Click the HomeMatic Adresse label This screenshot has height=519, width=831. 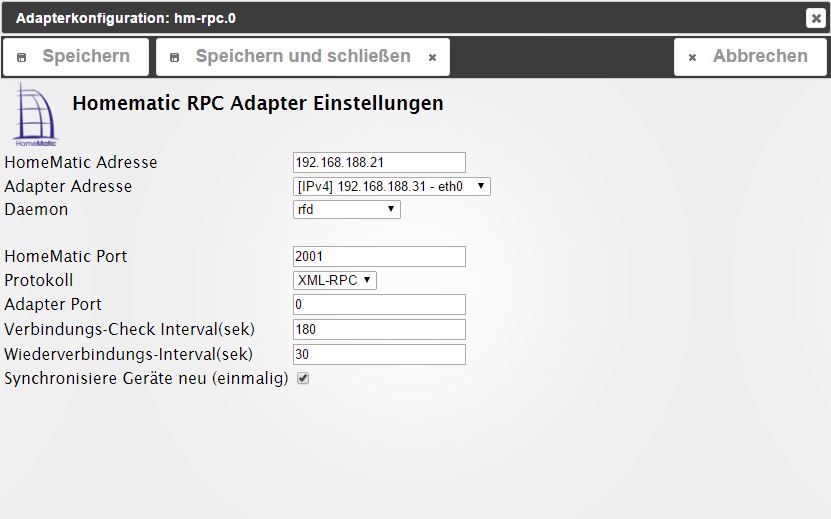(81, 162)
